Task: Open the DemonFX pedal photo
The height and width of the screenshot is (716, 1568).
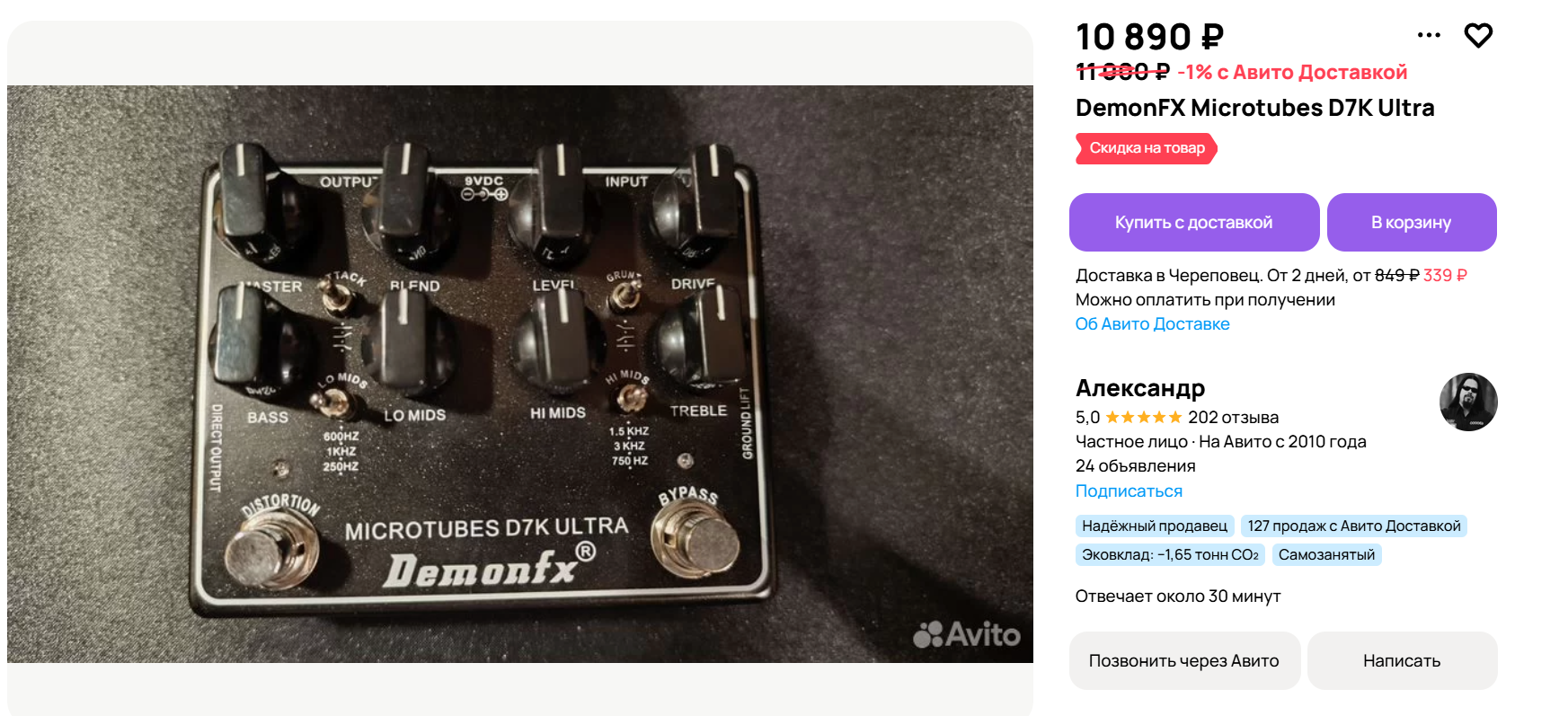Action: click(x=520, y=374)
